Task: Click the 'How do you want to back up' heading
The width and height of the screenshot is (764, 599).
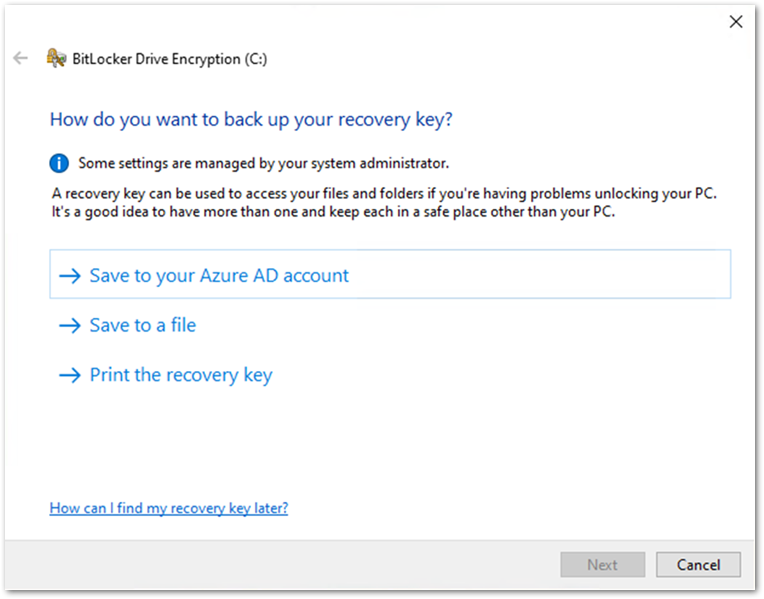Action: [x=251, y=120]
